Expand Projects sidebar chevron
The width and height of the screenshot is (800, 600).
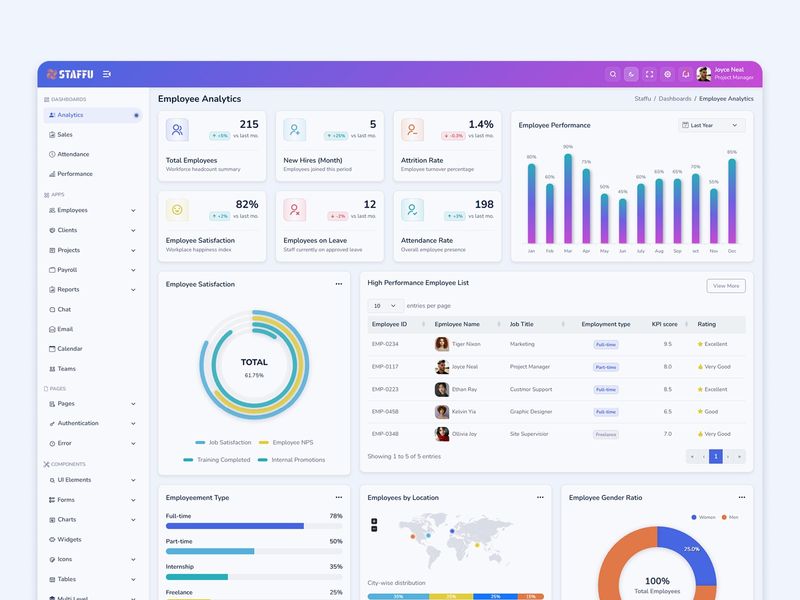pyautogui.click(x=133, y=250)
